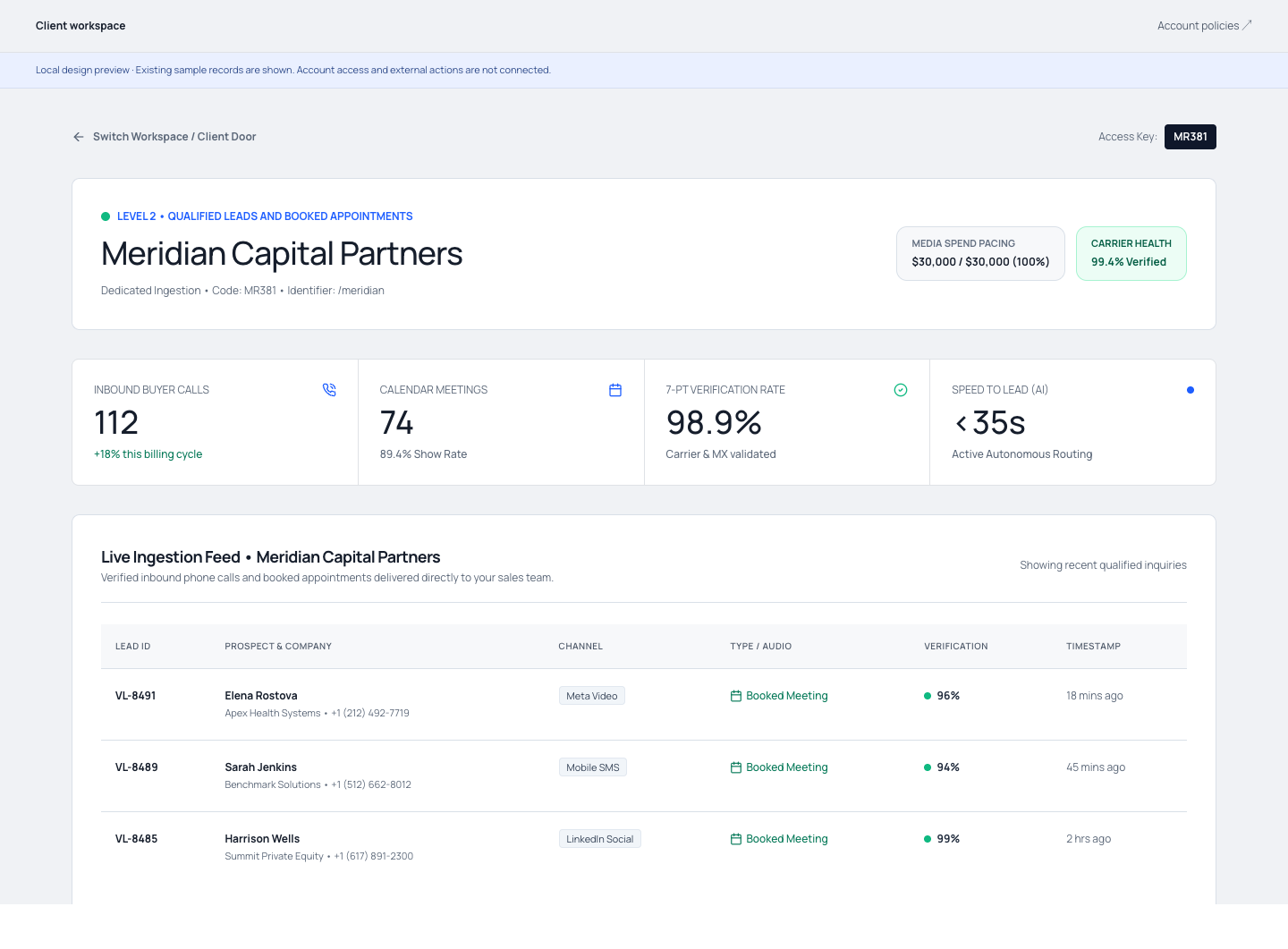The height and width of the screenshot is (949, 1288).
Task: Go back via Switch Workspace / Client Door
Action: [165, 137]
